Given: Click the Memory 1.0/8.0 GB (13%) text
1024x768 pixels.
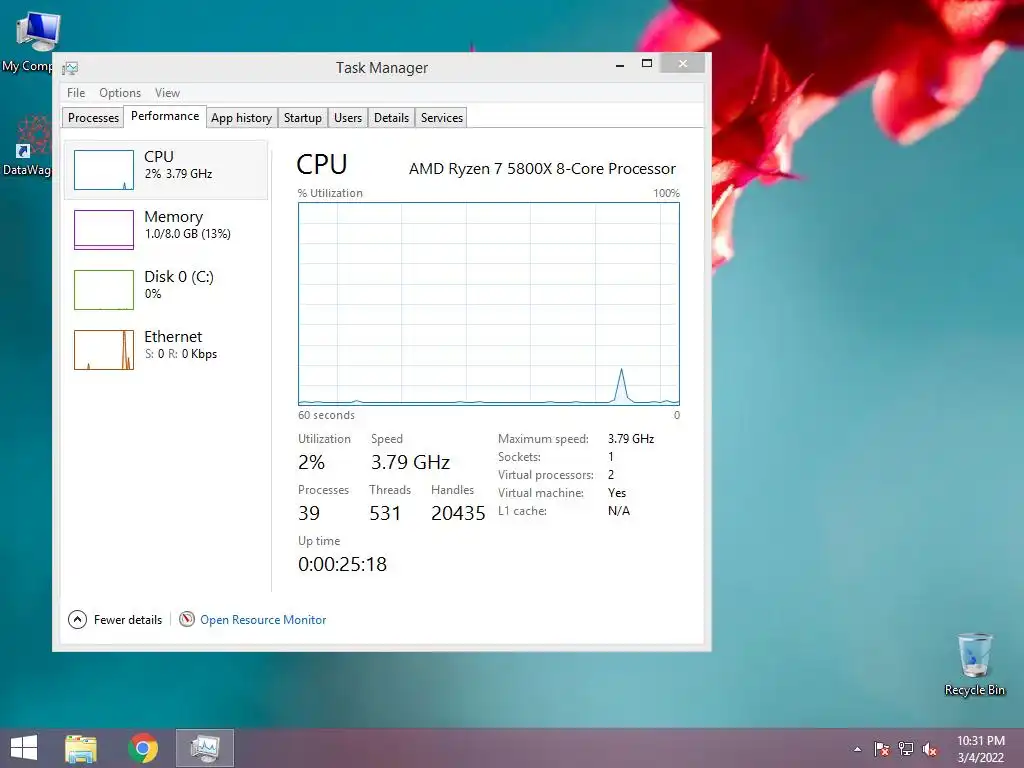Looking at the screenshot, I should (187, 234).
